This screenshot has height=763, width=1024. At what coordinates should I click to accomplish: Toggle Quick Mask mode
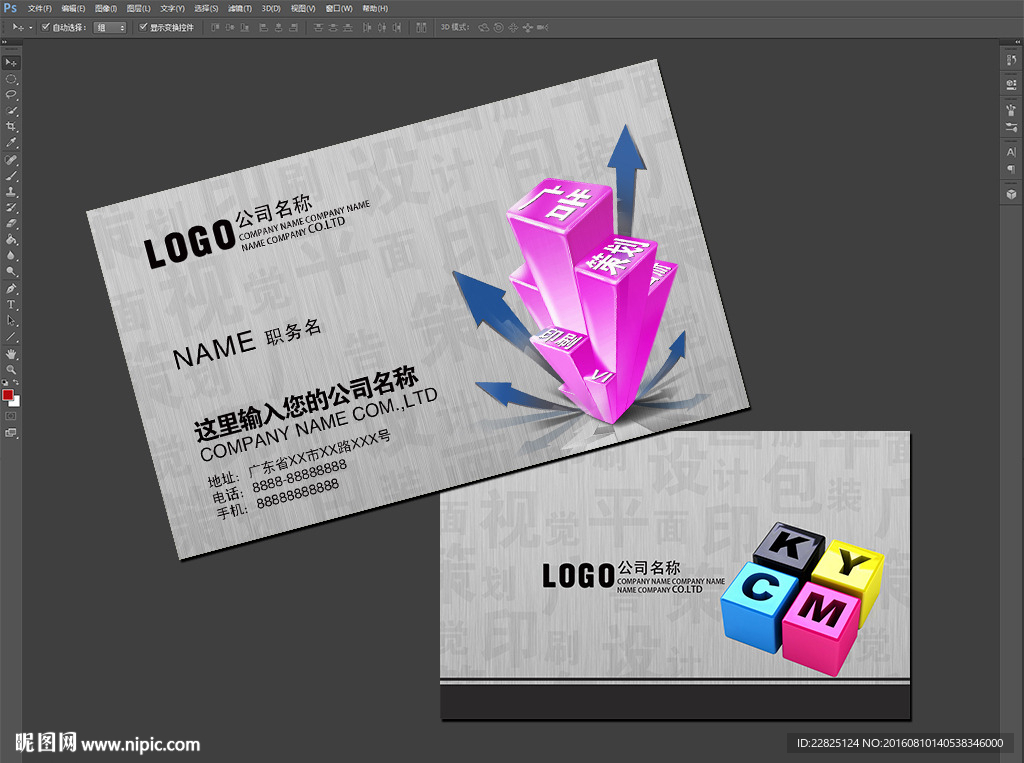pyautogui.click(x=11, y=416)
